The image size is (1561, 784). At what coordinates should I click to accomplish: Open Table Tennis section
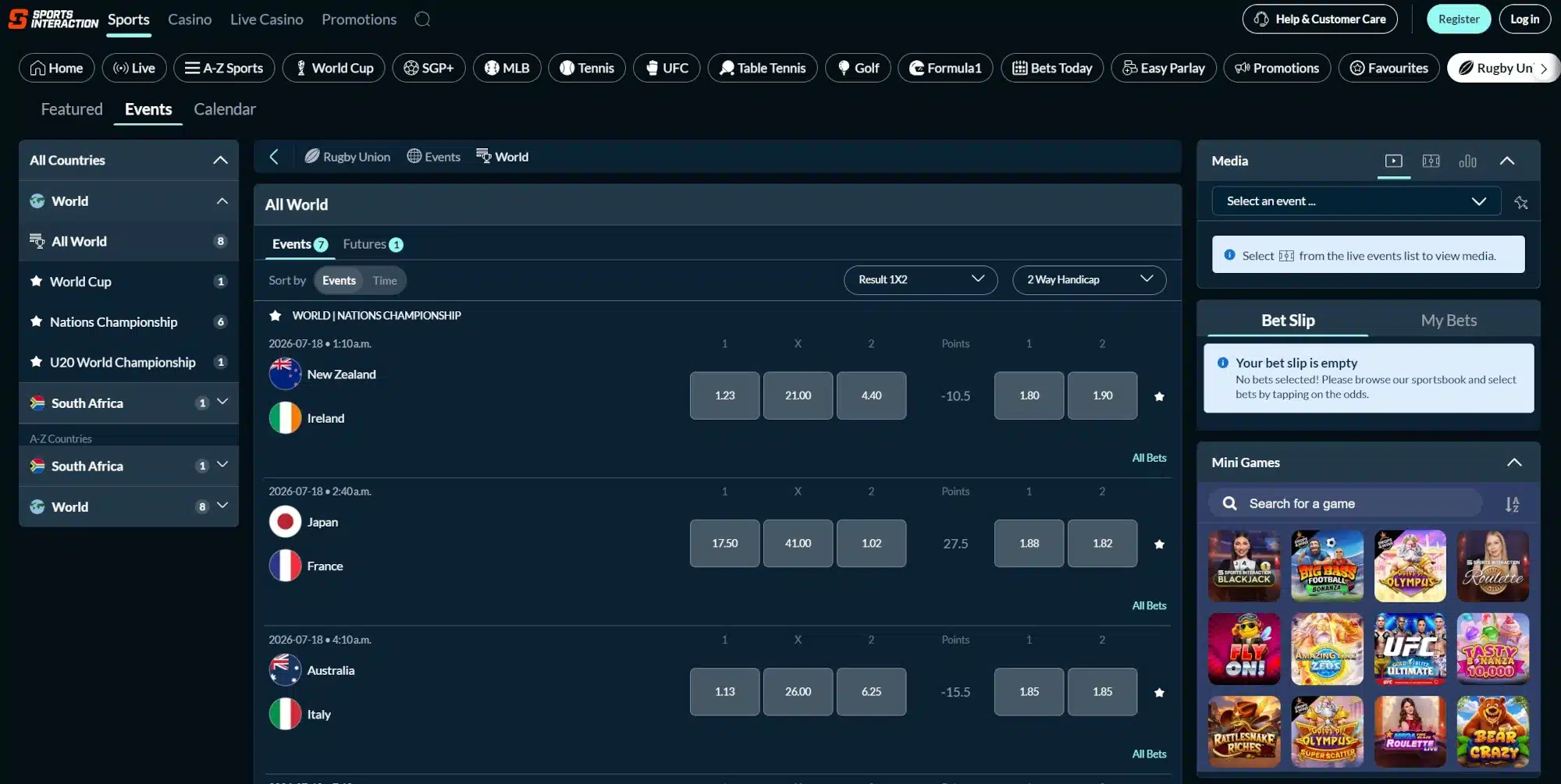tap(763, 68)
